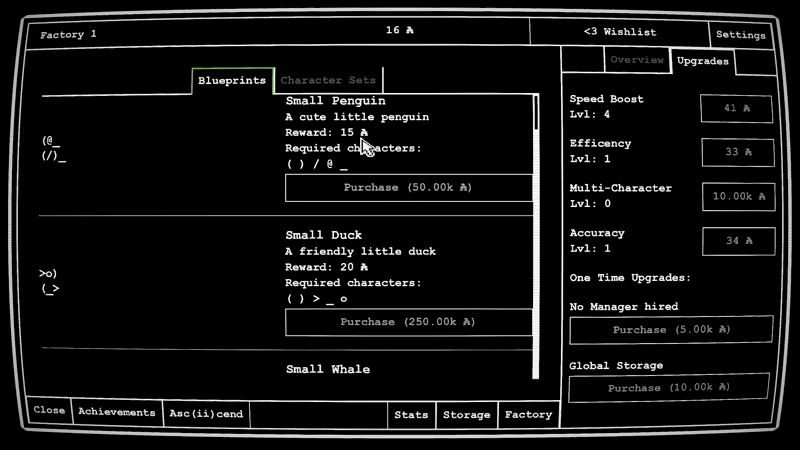Viewport: 800px width, 450px height.
Task: Click the Small Duck ASCII art preview
Action: [x=49, y=281]
